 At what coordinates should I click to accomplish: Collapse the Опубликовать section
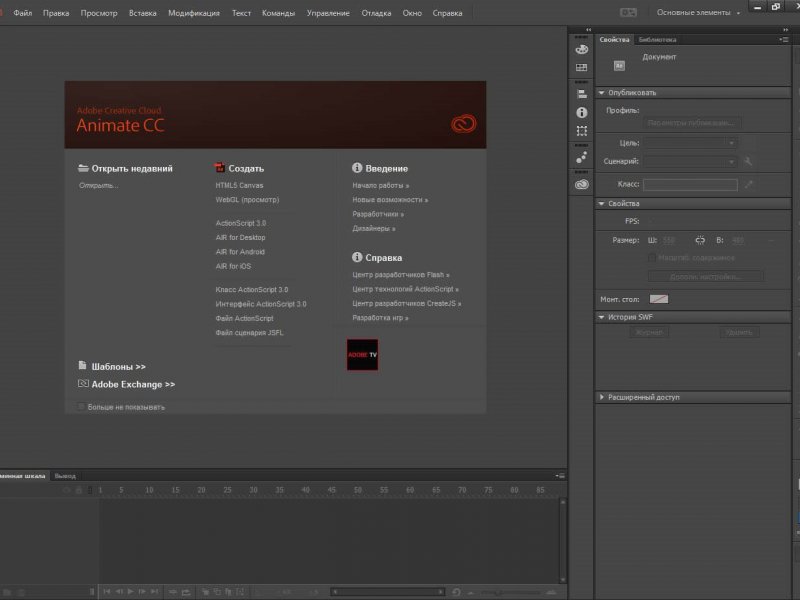point(602,93)
